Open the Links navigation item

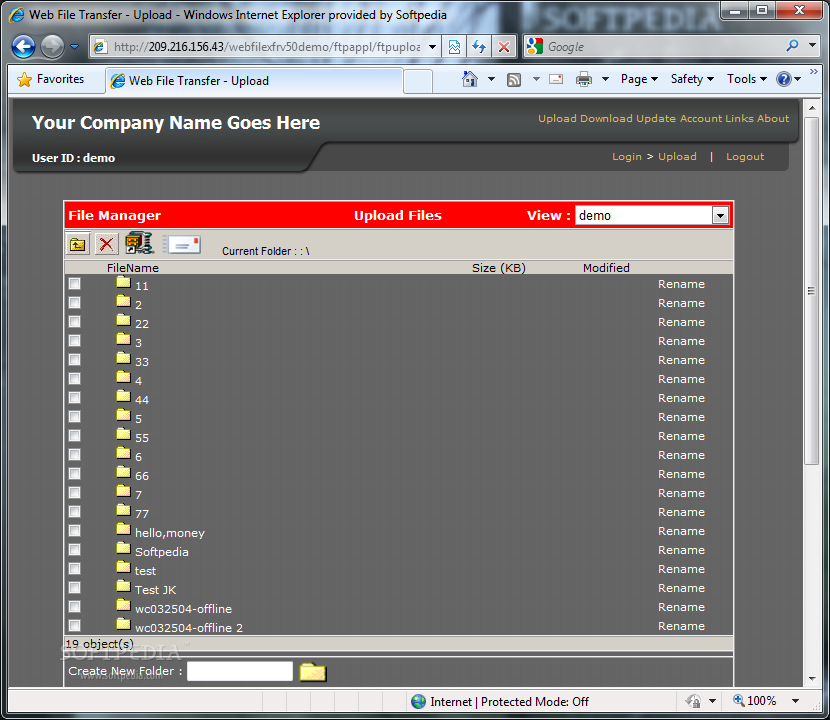point(739,119)
